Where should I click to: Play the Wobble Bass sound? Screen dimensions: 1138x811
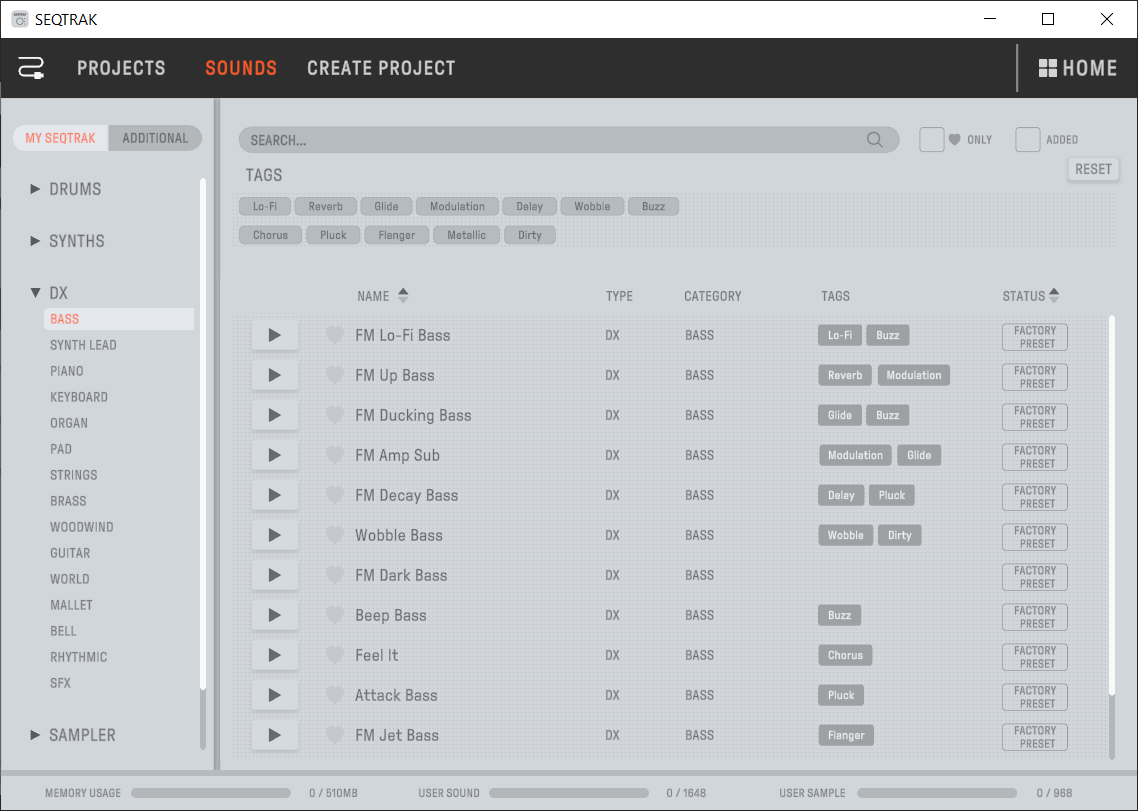coord(275,535)
